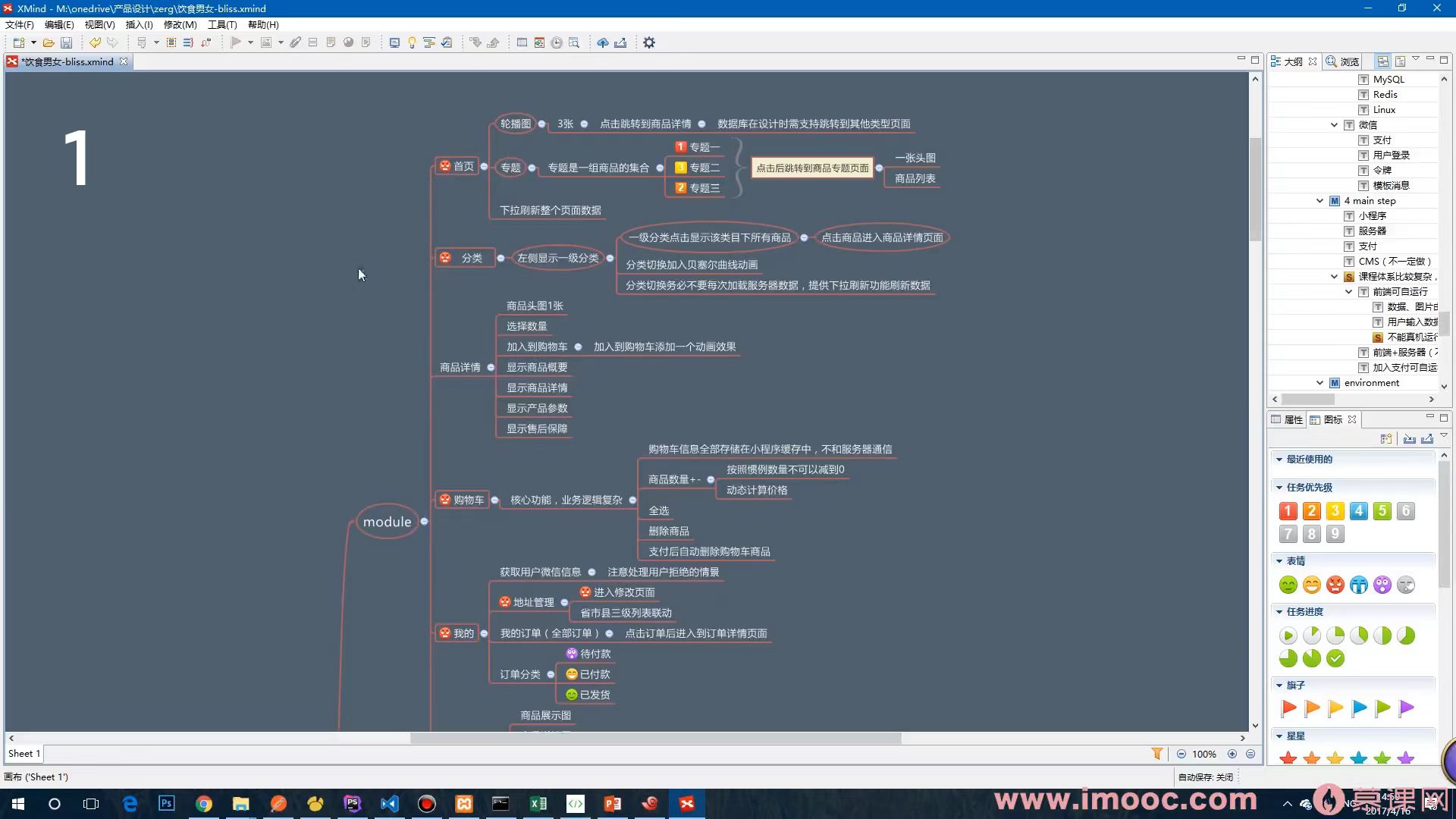Collapse the 购物车 topic branch
Image resolution: width=1456 pixels, height=819 pixels.
(495, 500)
